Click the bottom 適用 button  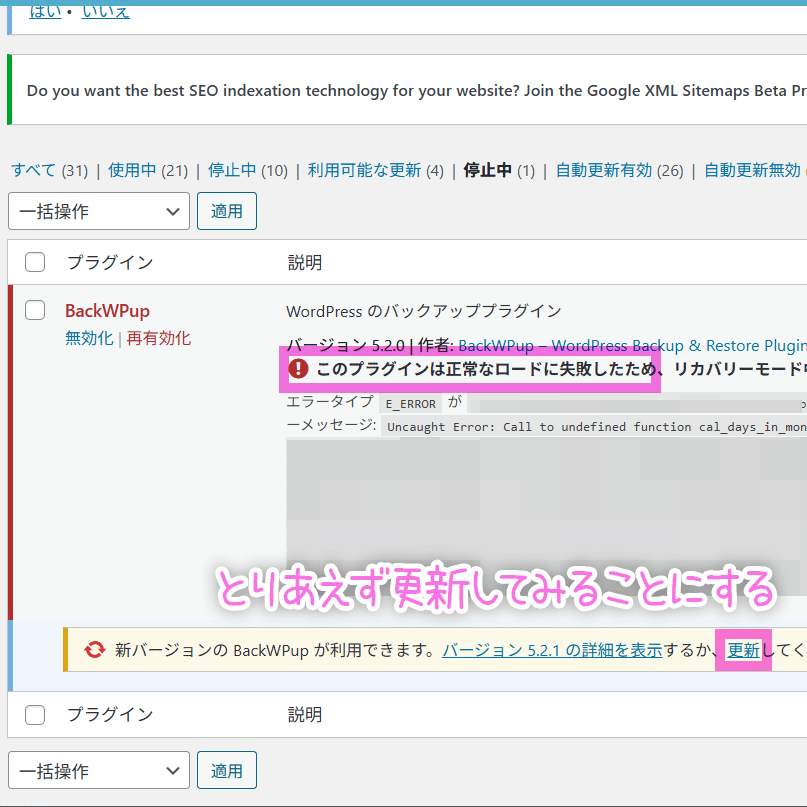point(226,770)
